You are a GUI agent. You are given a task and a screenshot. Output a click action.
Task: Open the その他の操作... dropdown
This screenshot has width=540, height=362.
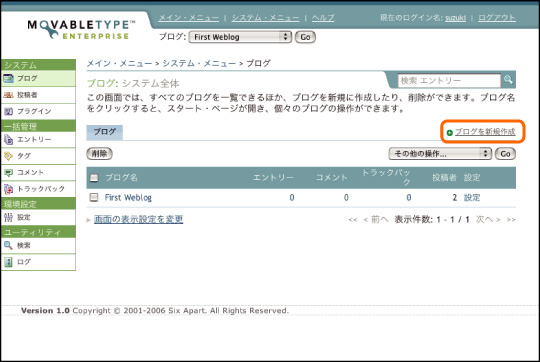click(440, 154)
